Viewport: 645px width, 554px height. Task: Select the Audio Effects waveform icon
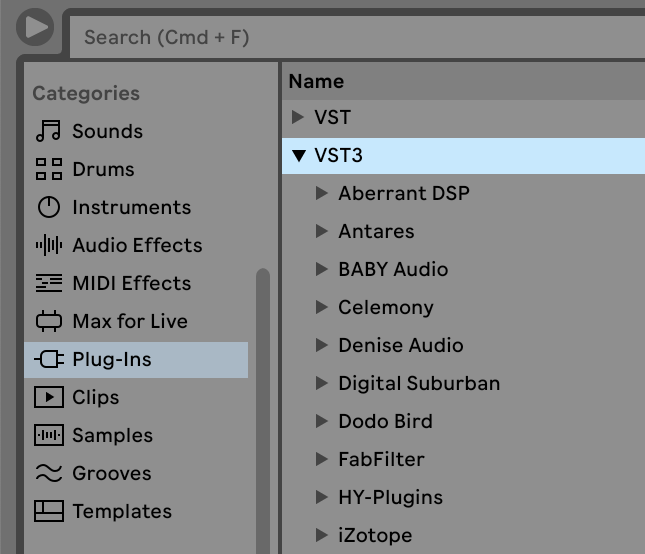48,245
